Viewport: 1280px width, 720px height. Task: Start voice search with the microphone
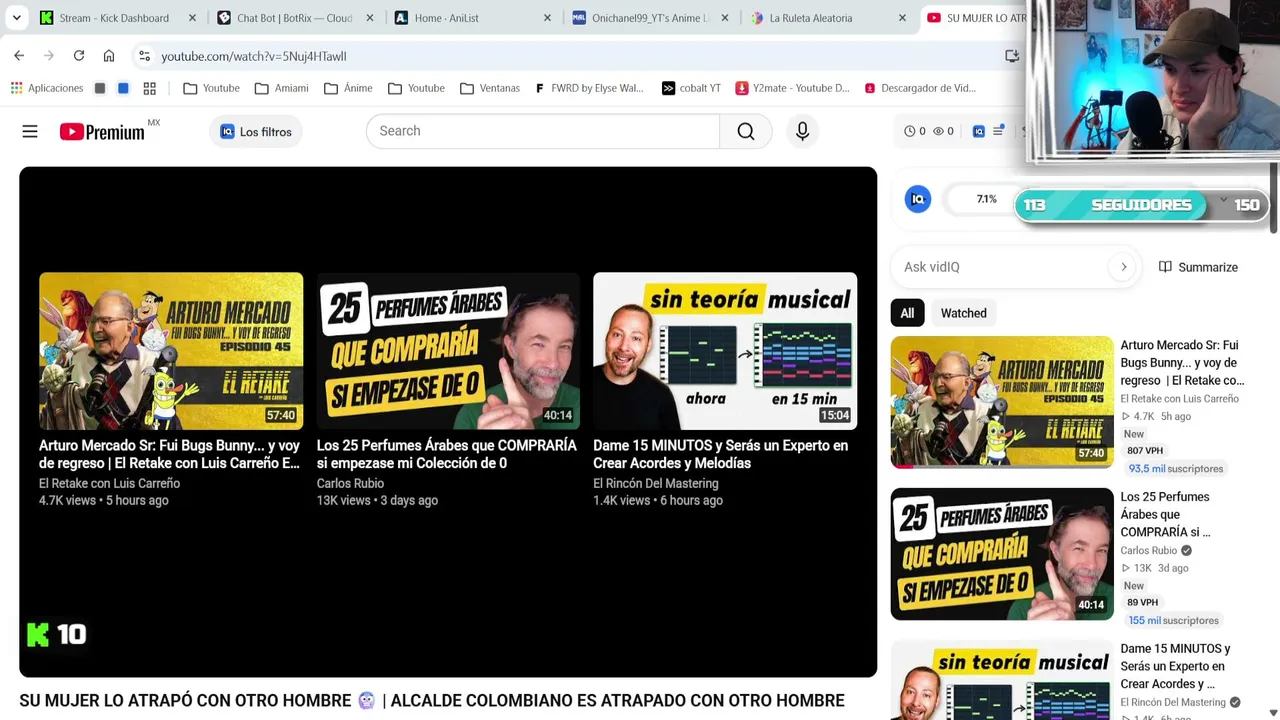(x=802, y=131)
